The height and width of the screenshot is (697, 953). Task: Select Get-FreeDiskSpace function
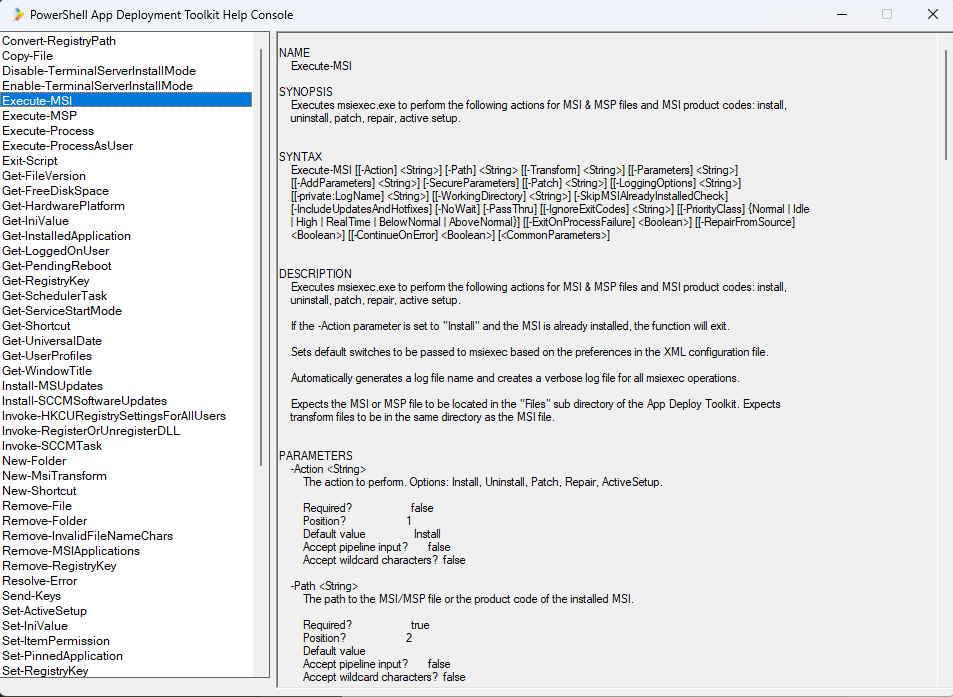point(55,191)
